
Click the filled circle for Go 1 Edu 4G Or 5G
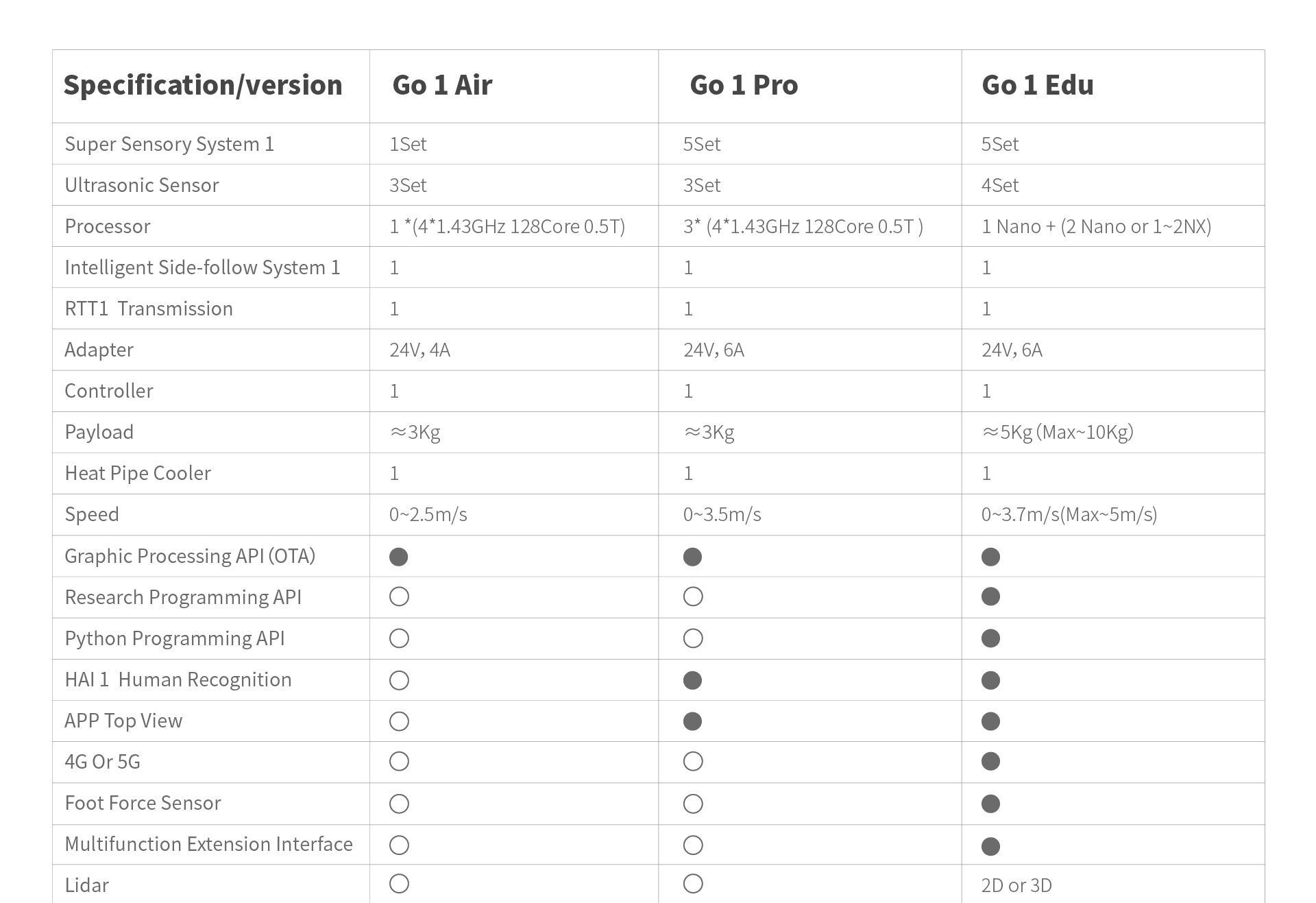[x=990, y=762]
